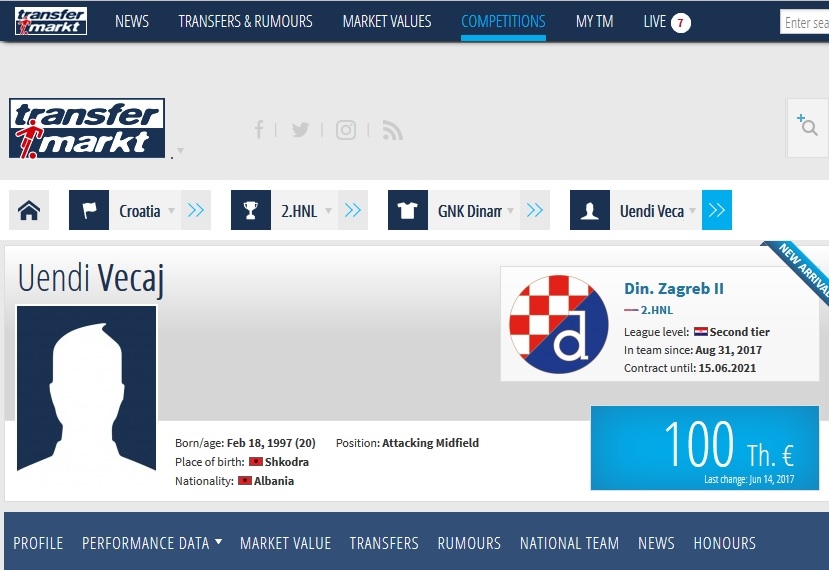Expand the Uendi Veca player dropdown

coord(692,210)
